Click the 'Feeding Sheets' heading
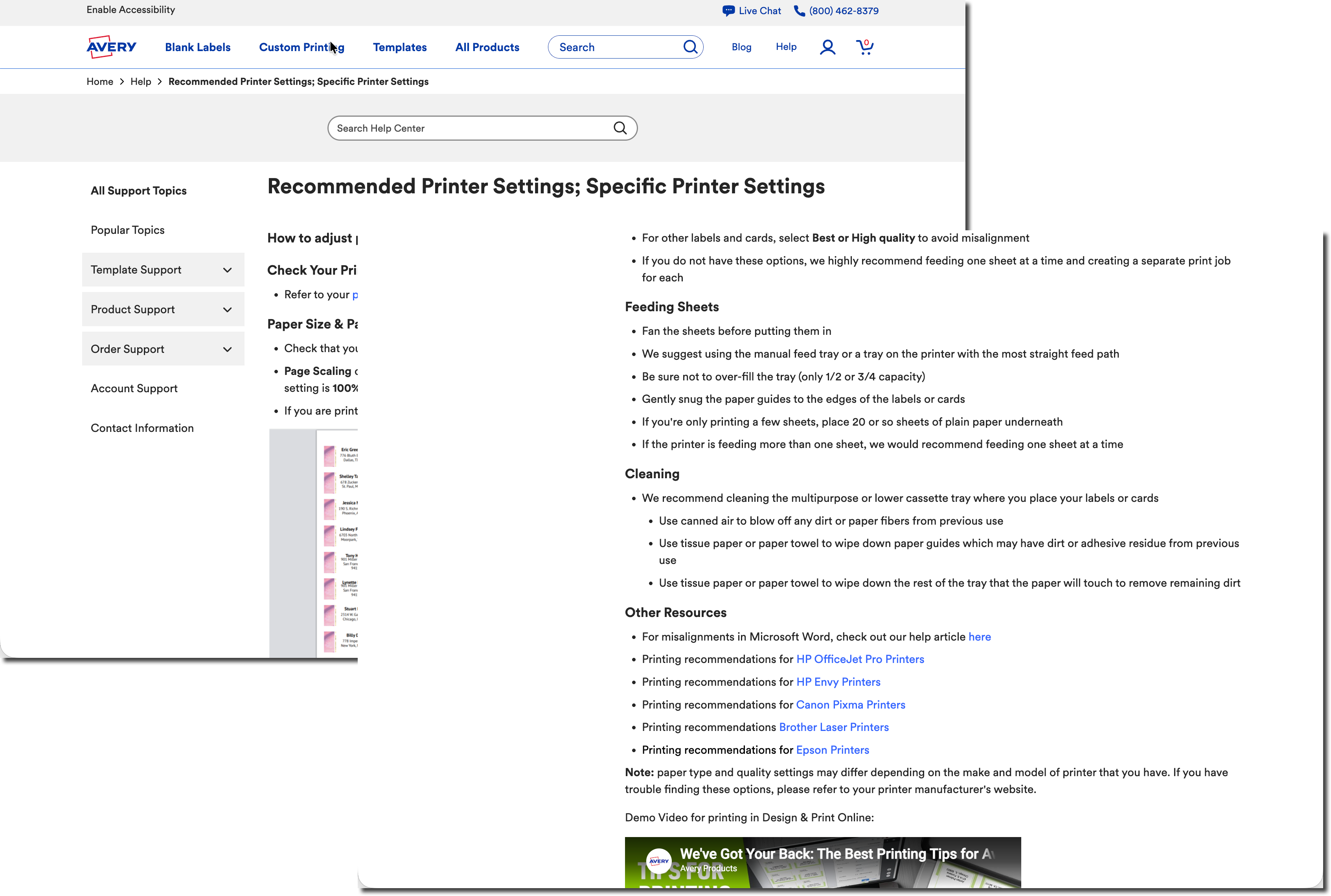 (672, 307)
